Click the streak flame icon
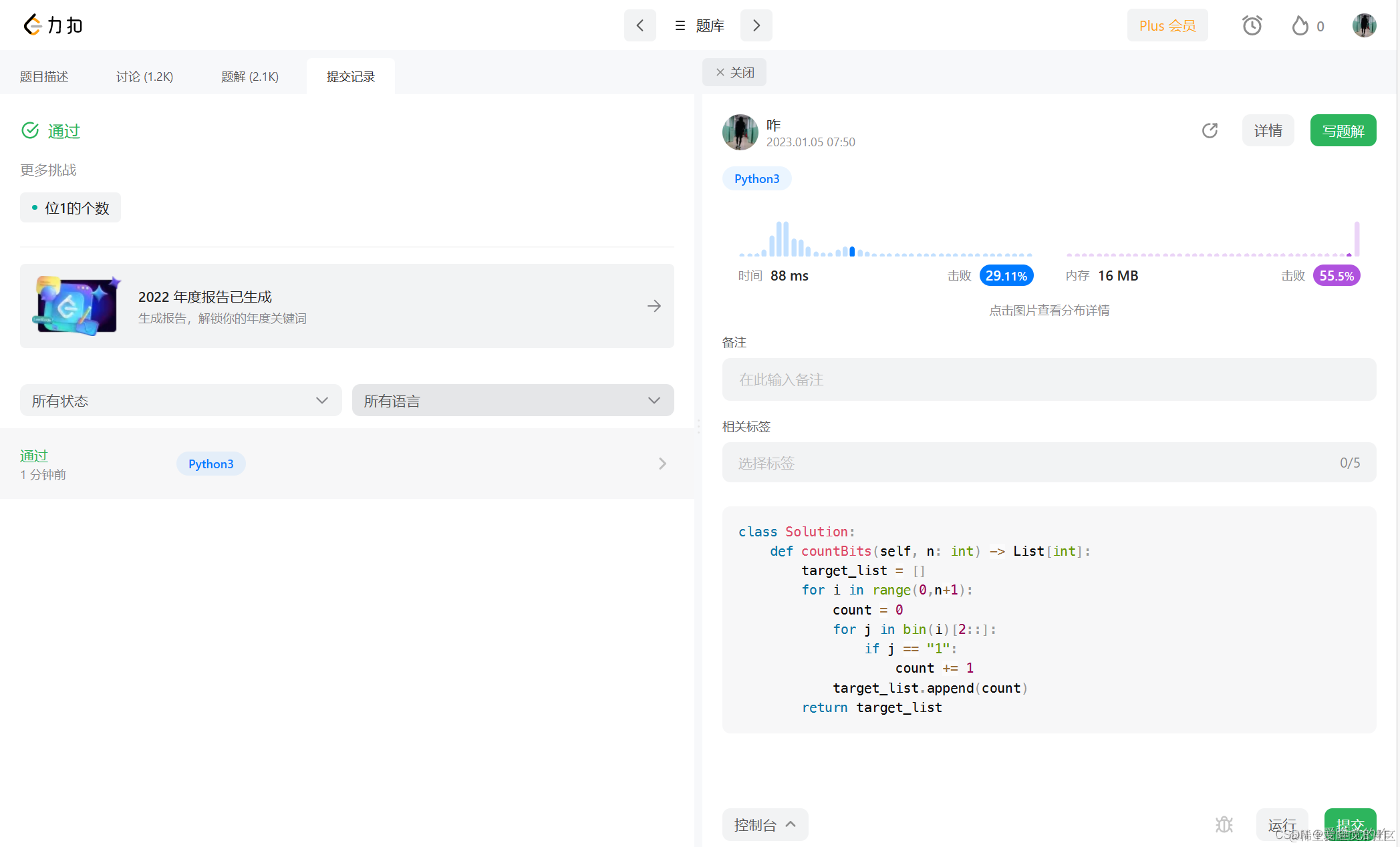Screen dimensions: 1400x847 coord(1300,26)
